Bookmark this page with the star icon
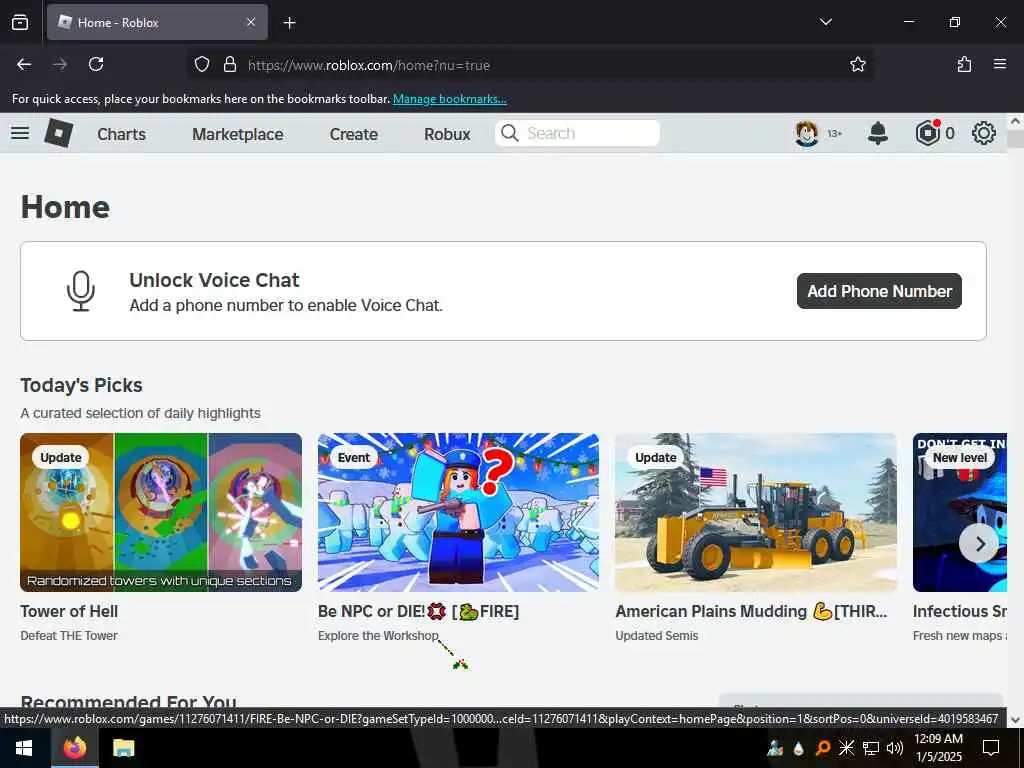Viewport: 1024px width, 768px height. 857,64
